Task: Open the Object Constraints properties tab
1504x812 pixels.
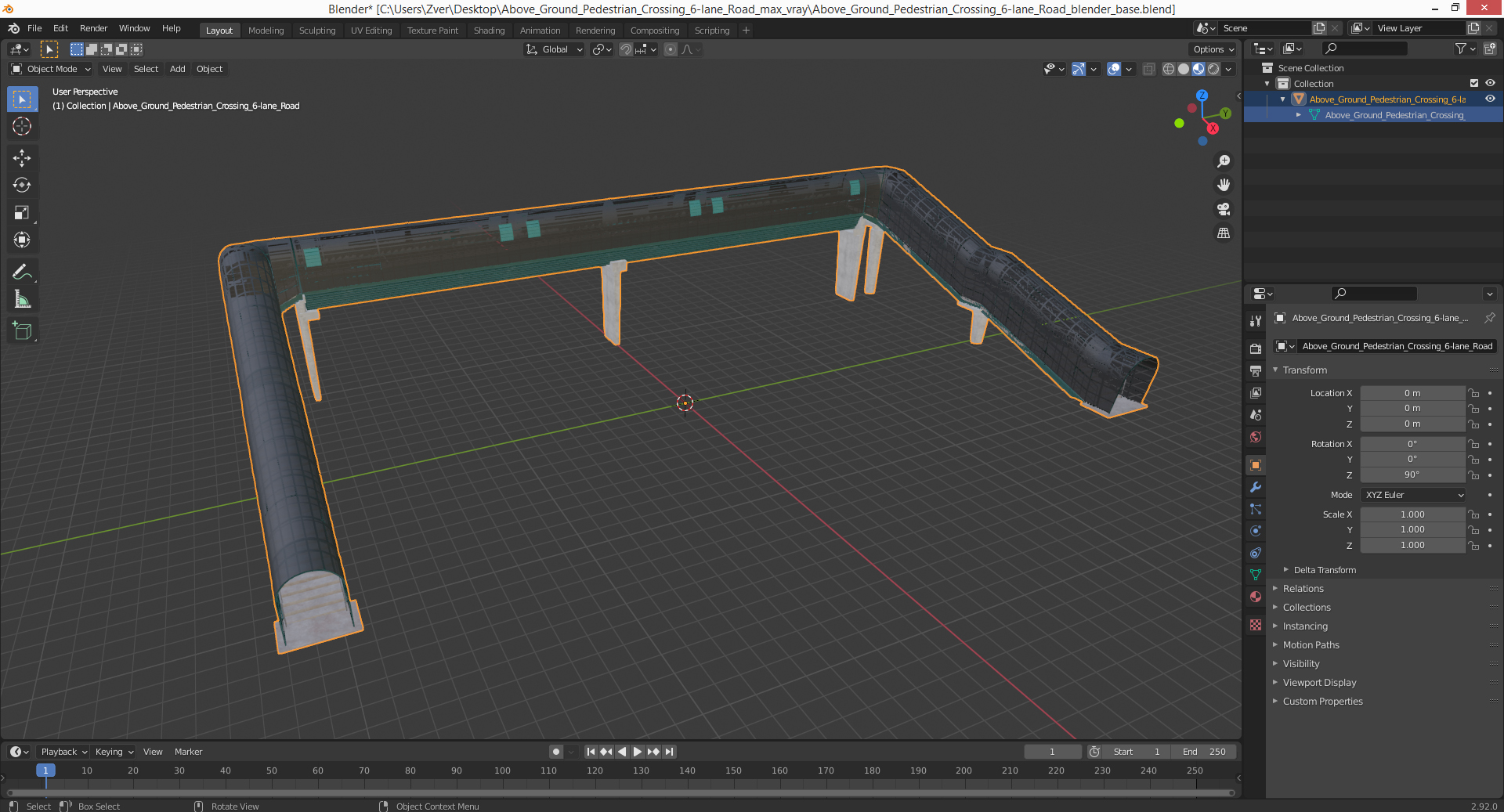Action: 1256,553
